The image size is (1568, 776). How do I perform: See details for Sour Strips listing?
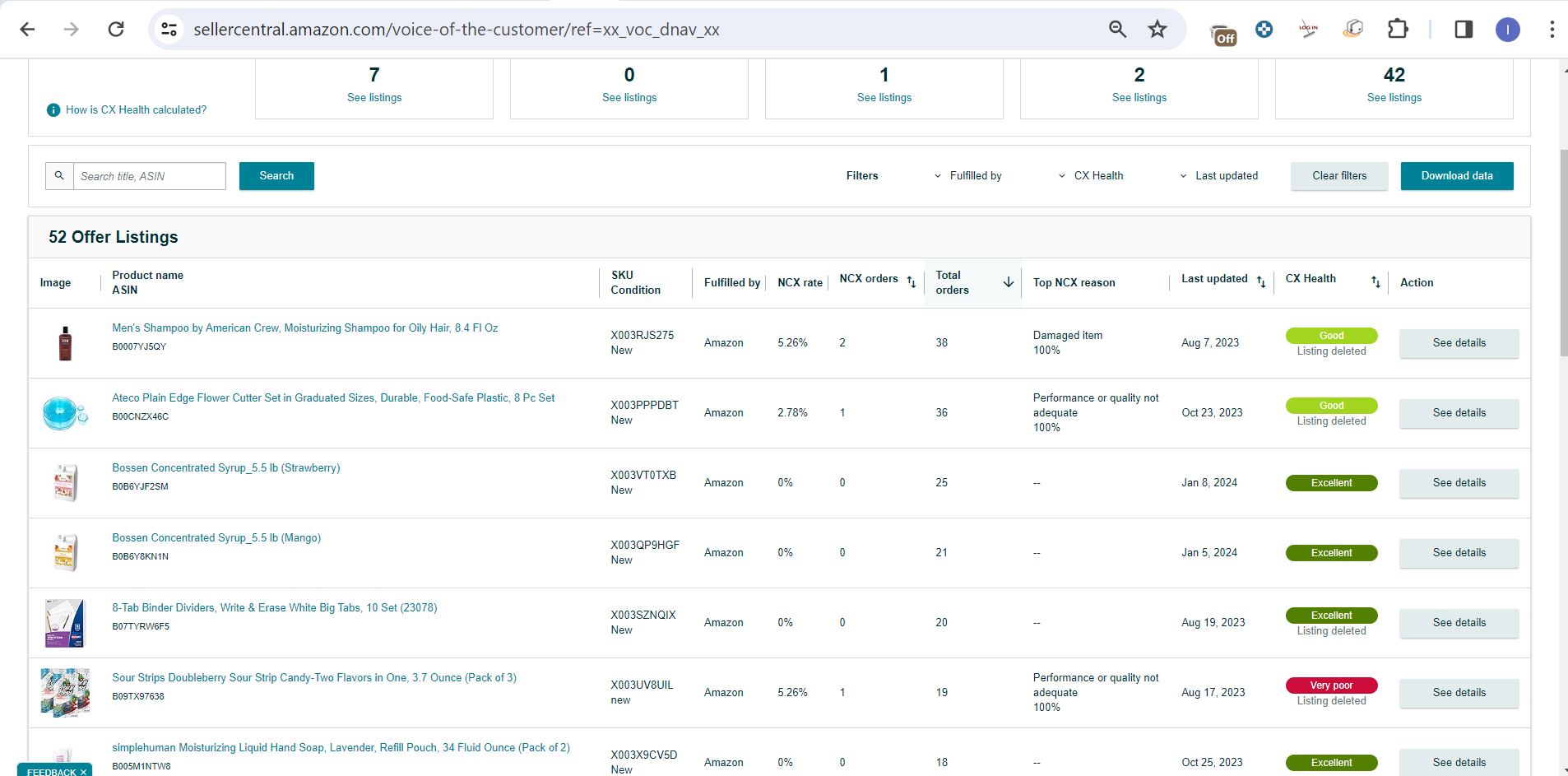[x=1459, y=693]
